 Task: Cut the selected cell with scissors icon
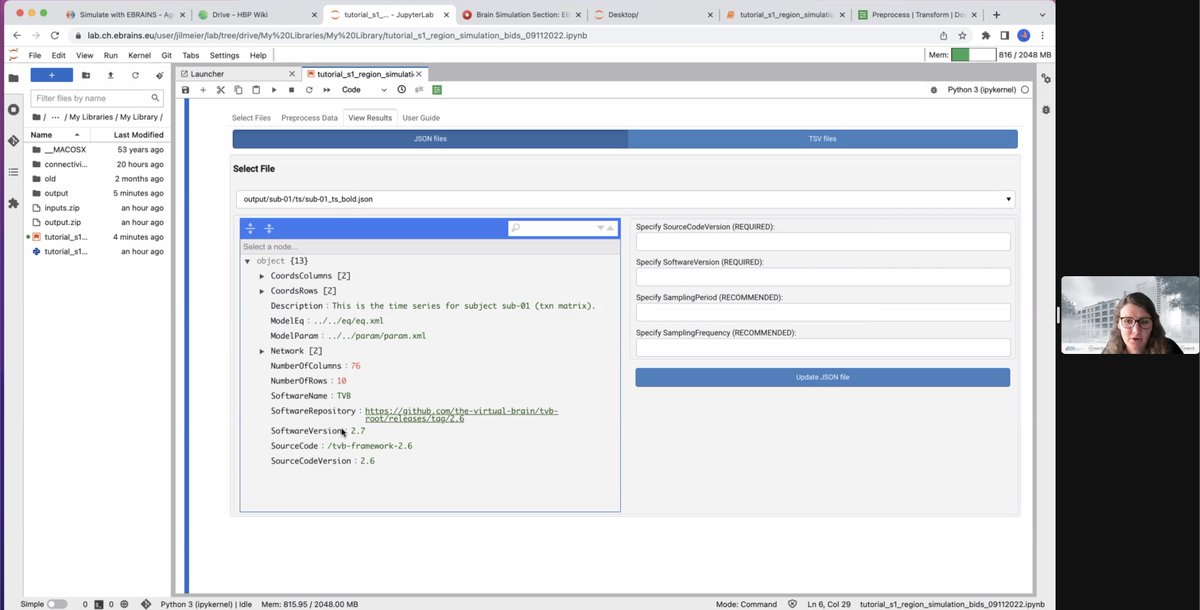(221, 90)
